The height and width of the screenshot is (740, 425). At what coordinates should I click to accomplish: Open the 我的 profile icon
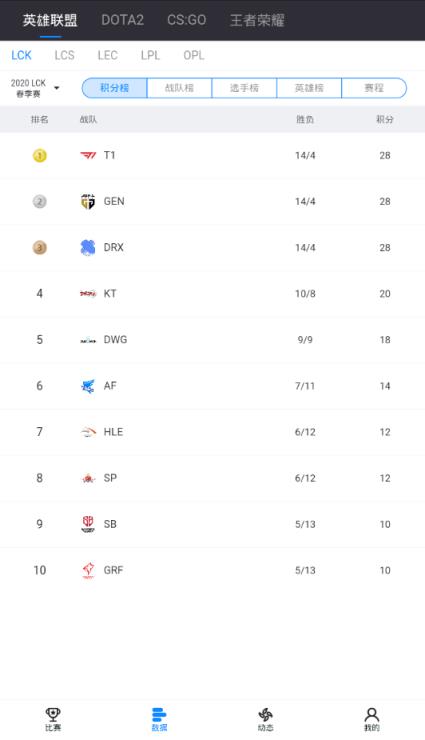(372, 714)
